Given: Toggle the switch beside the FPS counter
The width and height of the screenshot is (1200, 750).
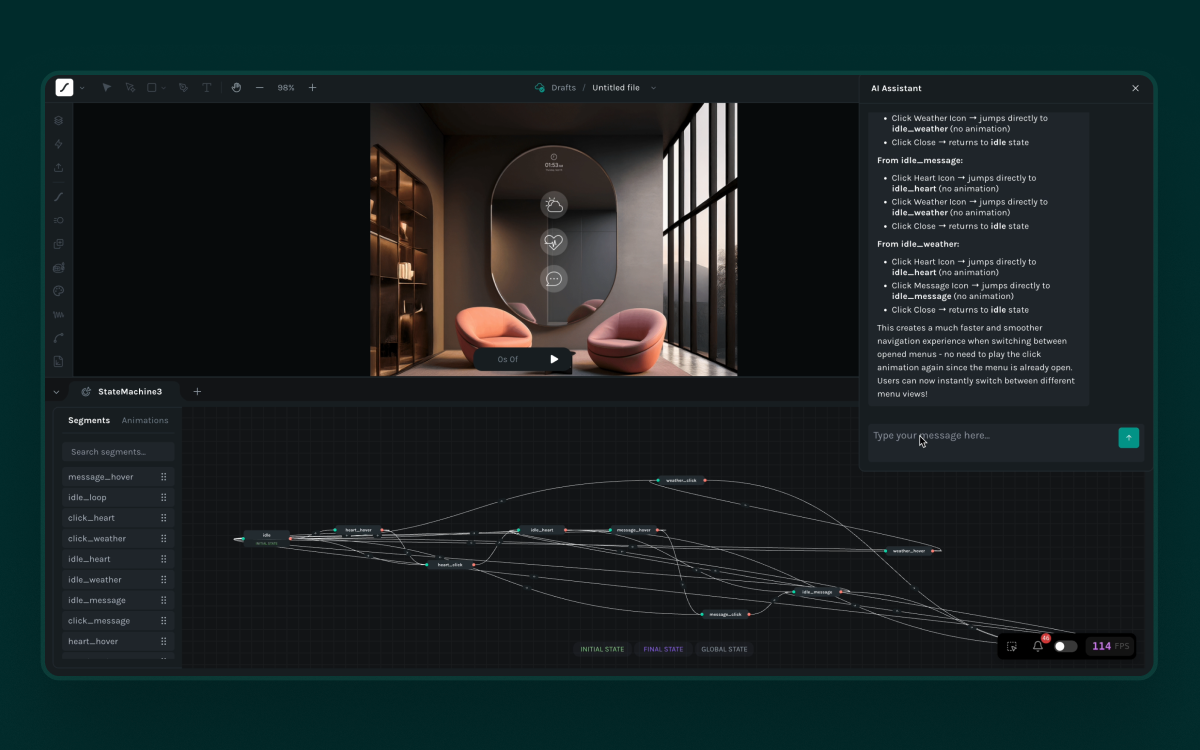Looking at the screenshot, I should (x=1065, y=646).
